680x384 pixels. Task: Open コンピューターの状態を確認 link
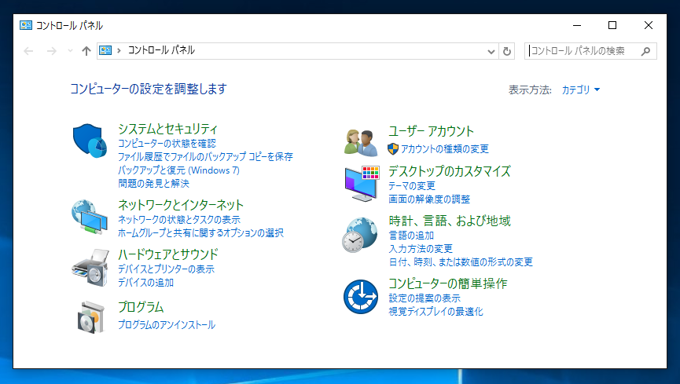coord(167,144)
